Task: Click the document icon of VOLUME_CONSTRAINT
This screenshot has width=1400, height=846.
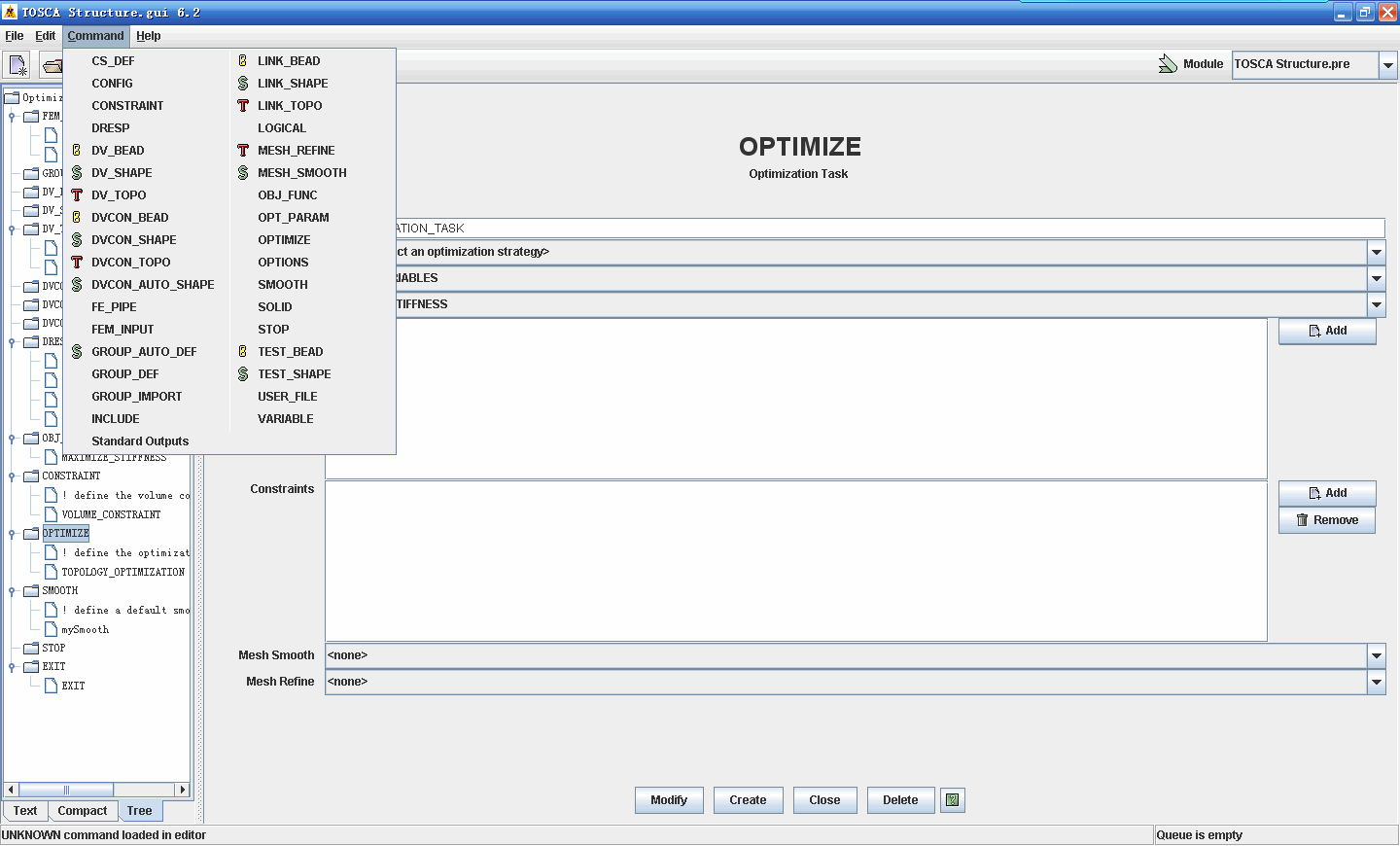Action: [51, 514]
